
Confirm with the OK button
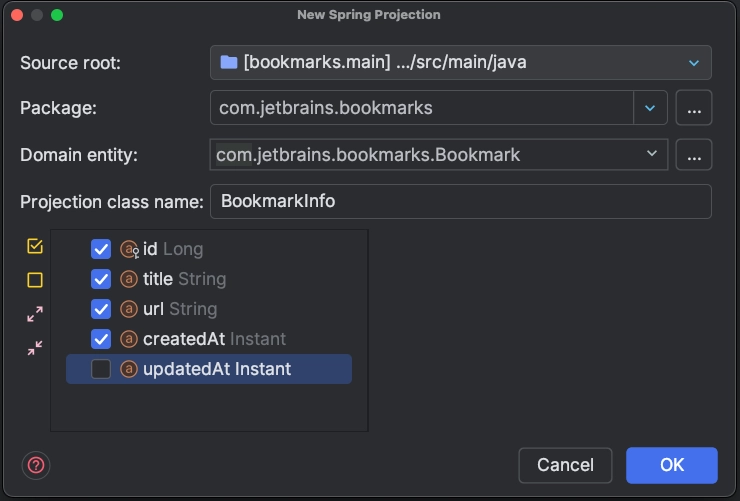(672, 465)
